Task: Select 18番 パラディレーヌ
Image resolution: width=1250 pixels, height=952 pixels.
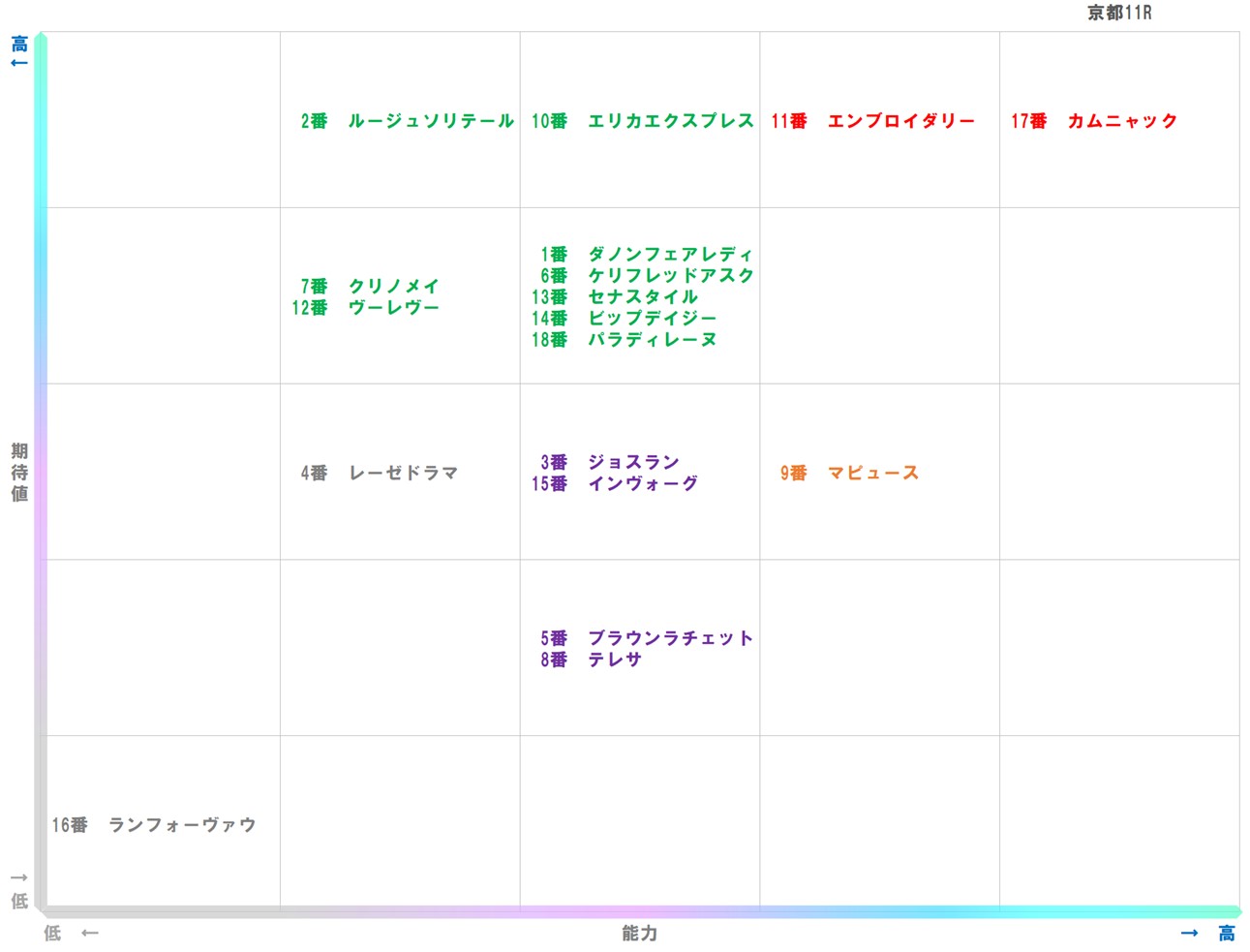Action: coord(624,339)
